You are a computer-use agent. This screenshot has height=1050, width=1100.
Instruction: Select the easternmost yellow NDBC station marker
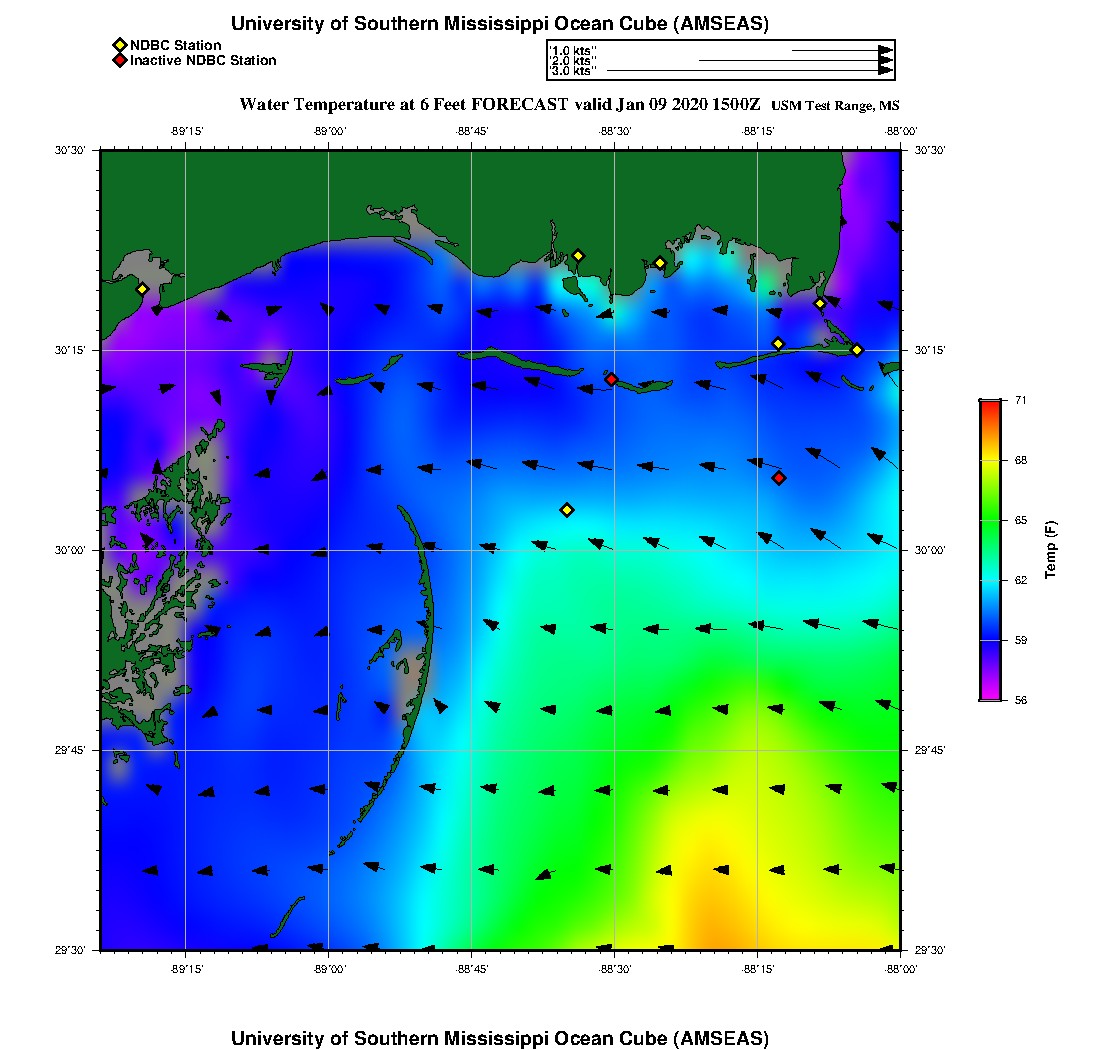[857, 349]
